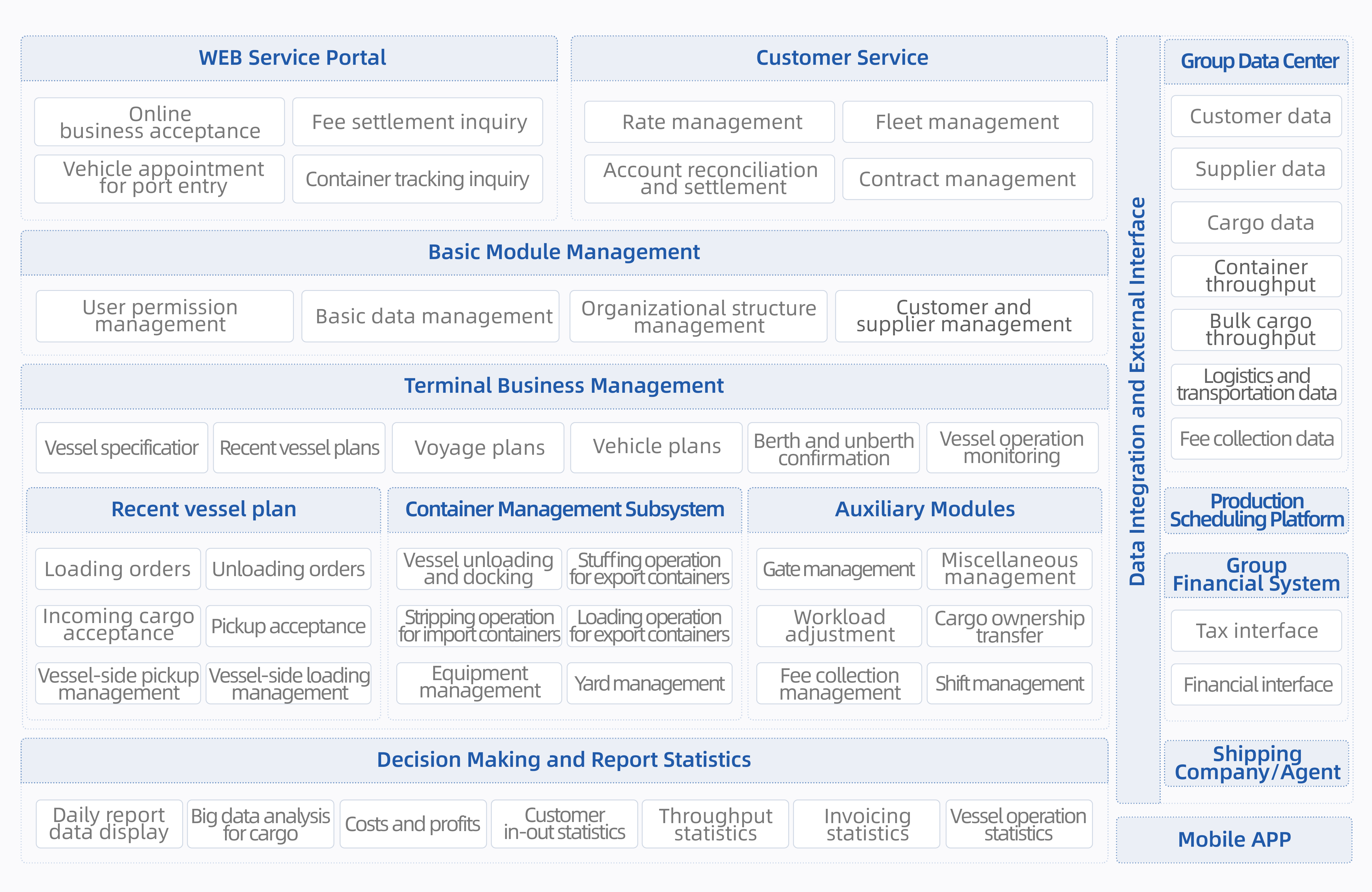Image resolution: width=1372 pixels, height=892 pixels.
Task: Click the Contract management box
Action: tap(968, 179)
